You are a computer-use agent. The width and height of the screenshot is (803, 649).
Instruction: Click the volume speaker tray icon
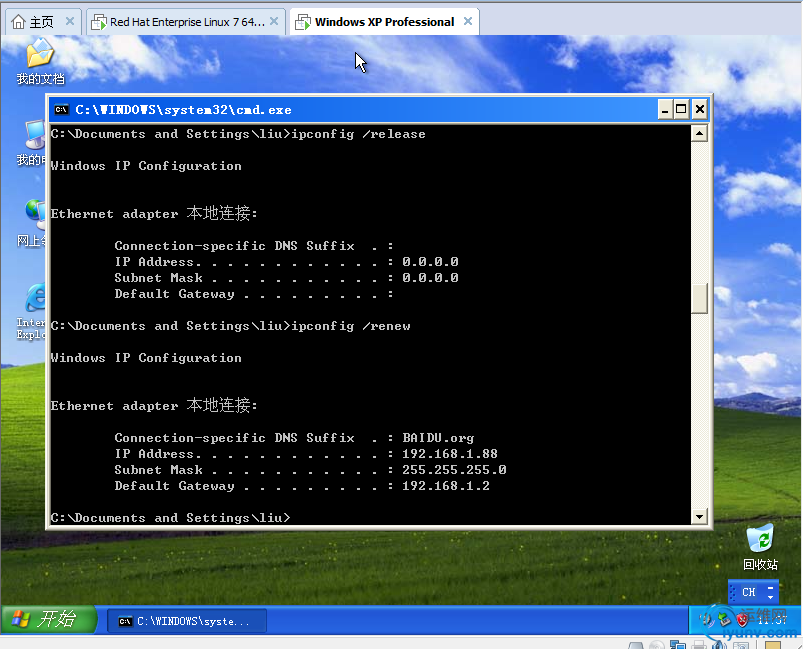(x=708, y=620)
